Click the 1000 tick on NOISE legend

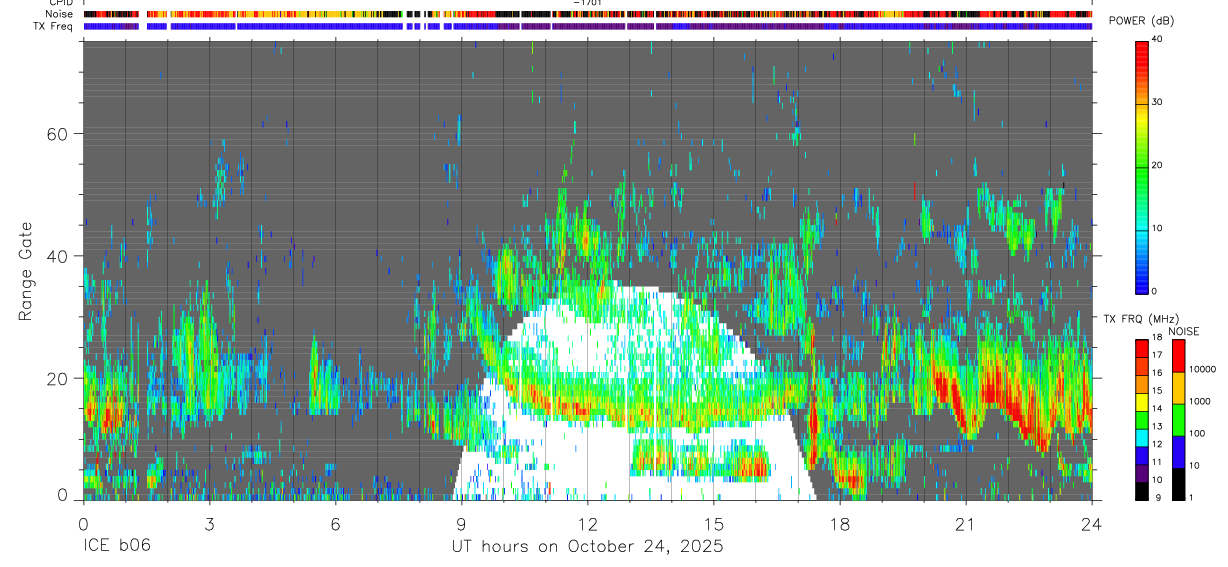1202,403
